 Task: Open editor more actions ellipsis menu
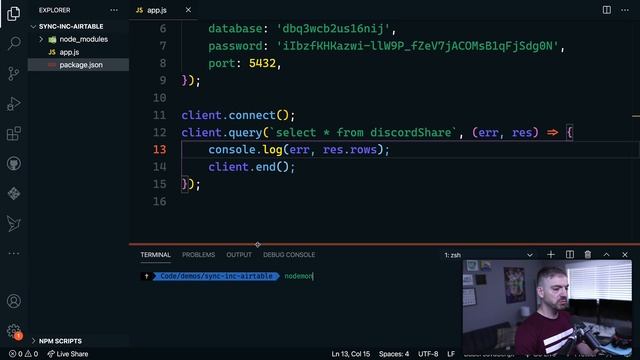point(625,10)
